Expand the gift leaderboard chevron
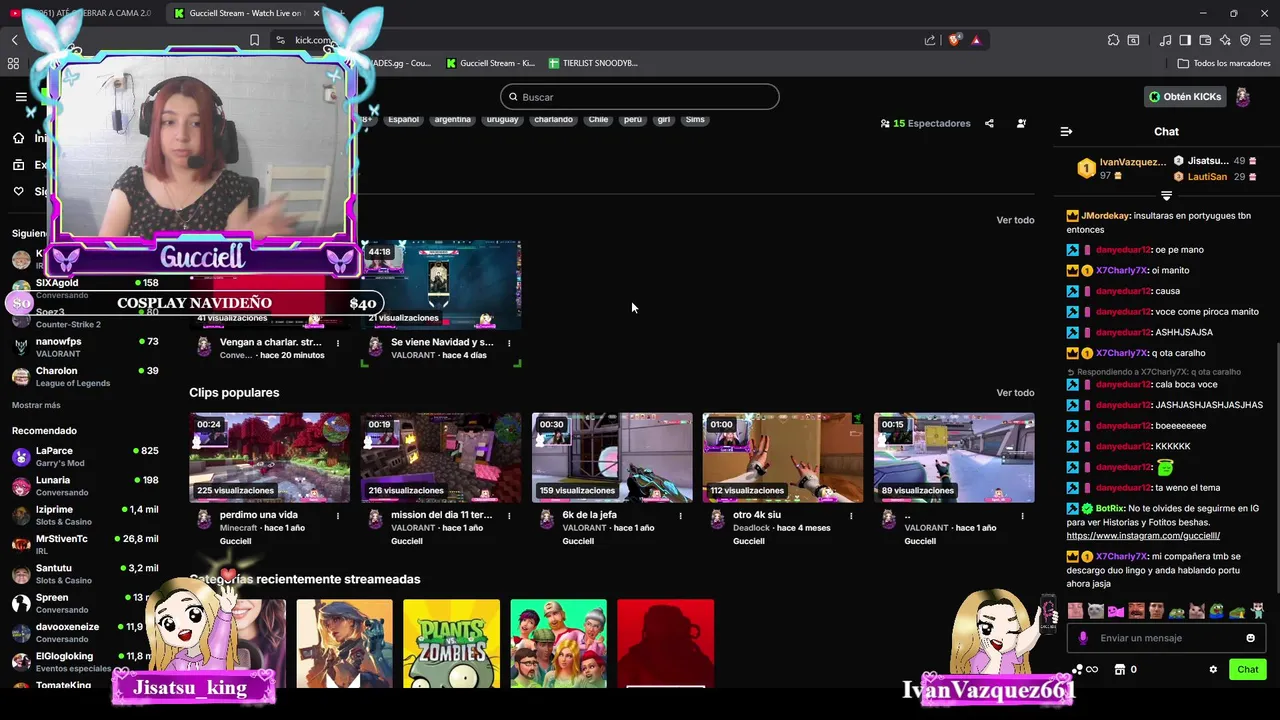Viewport: 1280px width, 720px height. coord(1166,195)
